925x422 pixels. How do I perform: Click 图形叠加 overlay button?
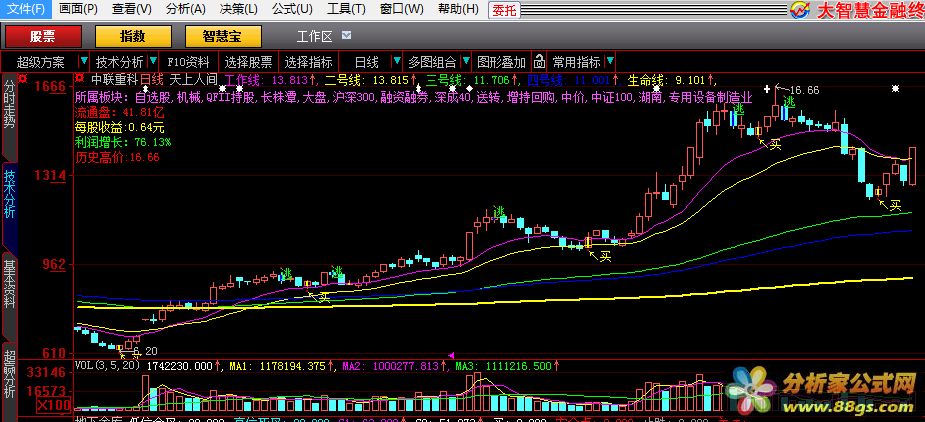pyautogui.click(x=501, y=62)
